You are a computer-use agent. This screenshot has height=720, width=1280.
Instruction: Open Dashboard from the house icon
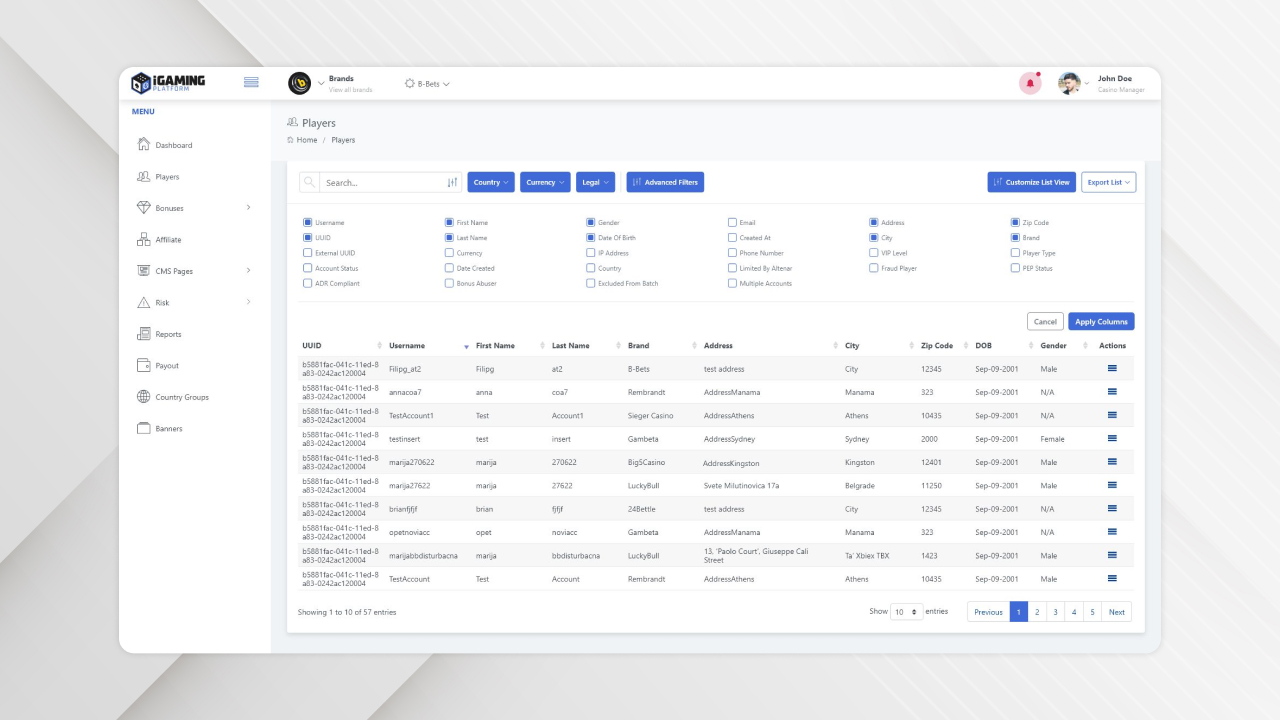point(143,145)
